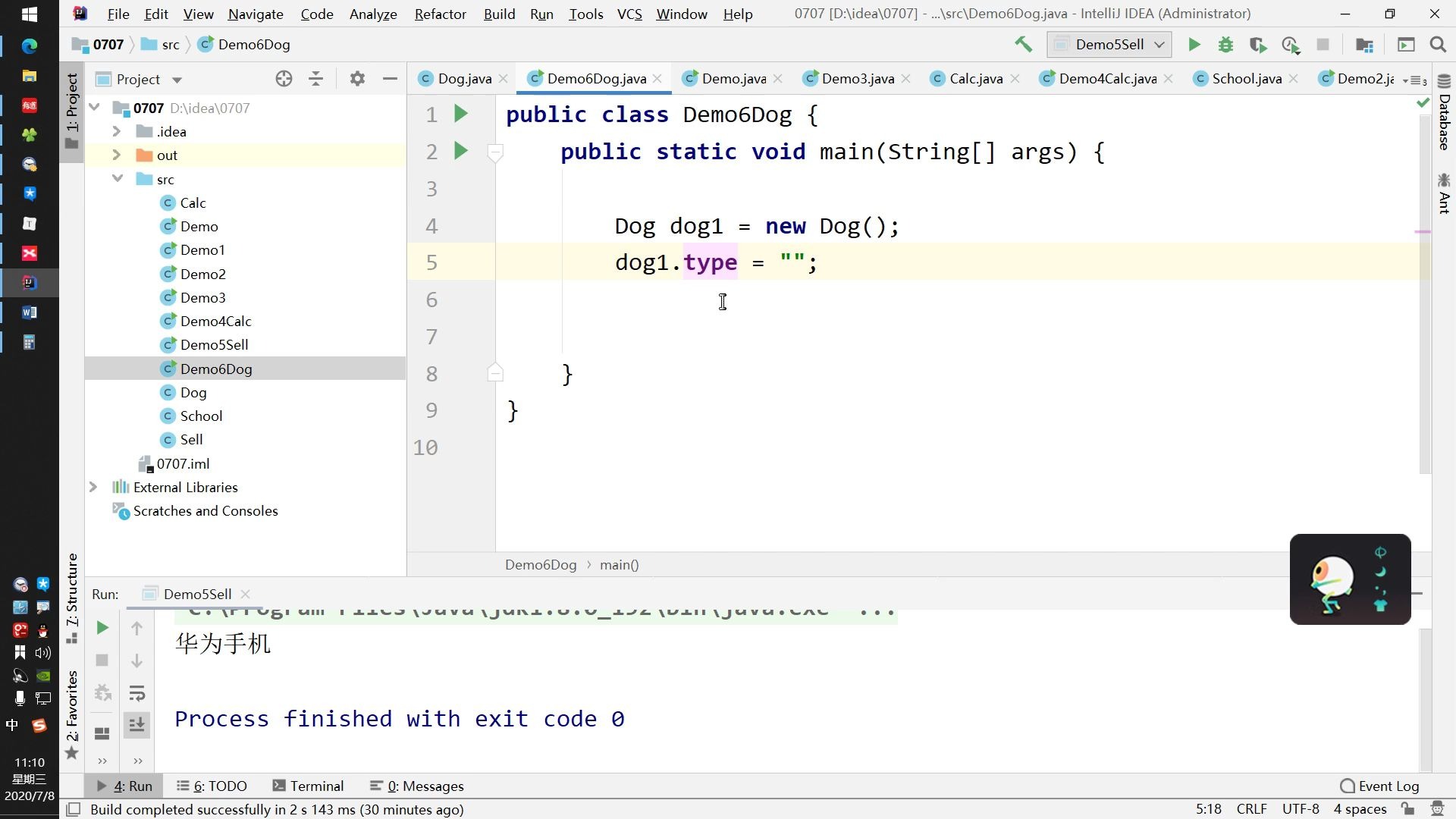Switch to the Dog.java tab
The image size is (1456, 819).
(464, 78)
